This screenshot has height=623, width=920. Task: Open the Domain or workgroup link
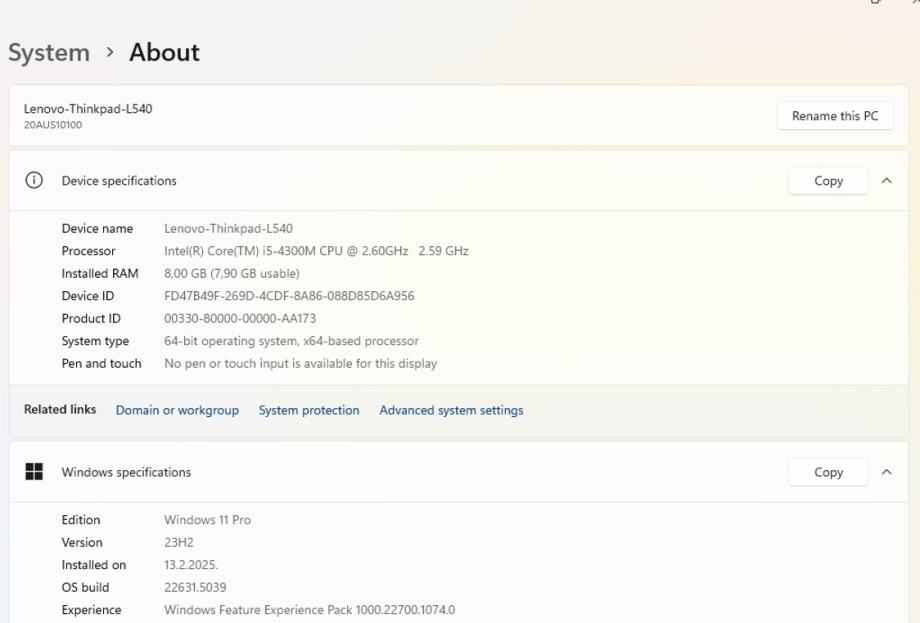coord(177,410)
